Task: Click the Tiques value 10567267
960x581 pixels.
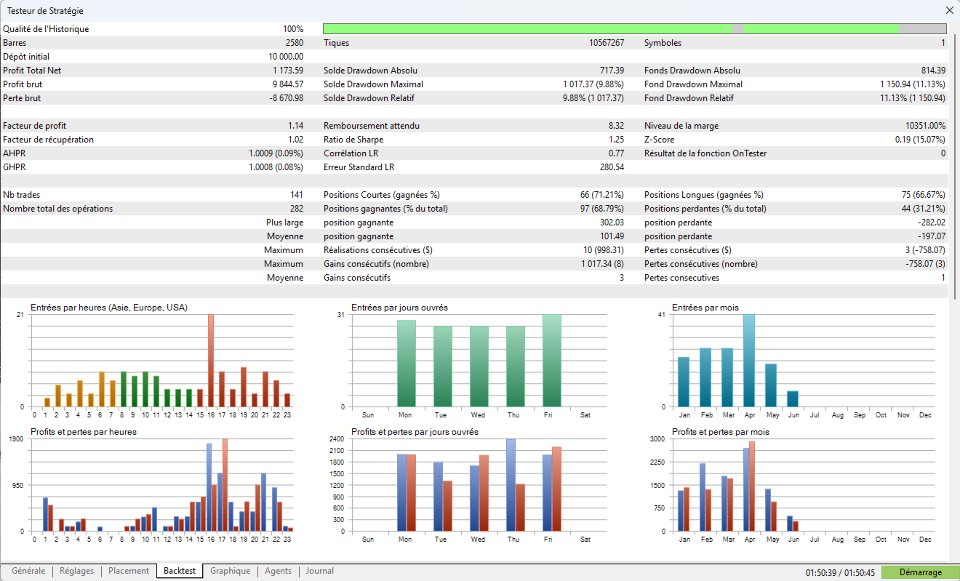Action: [606, 43]
